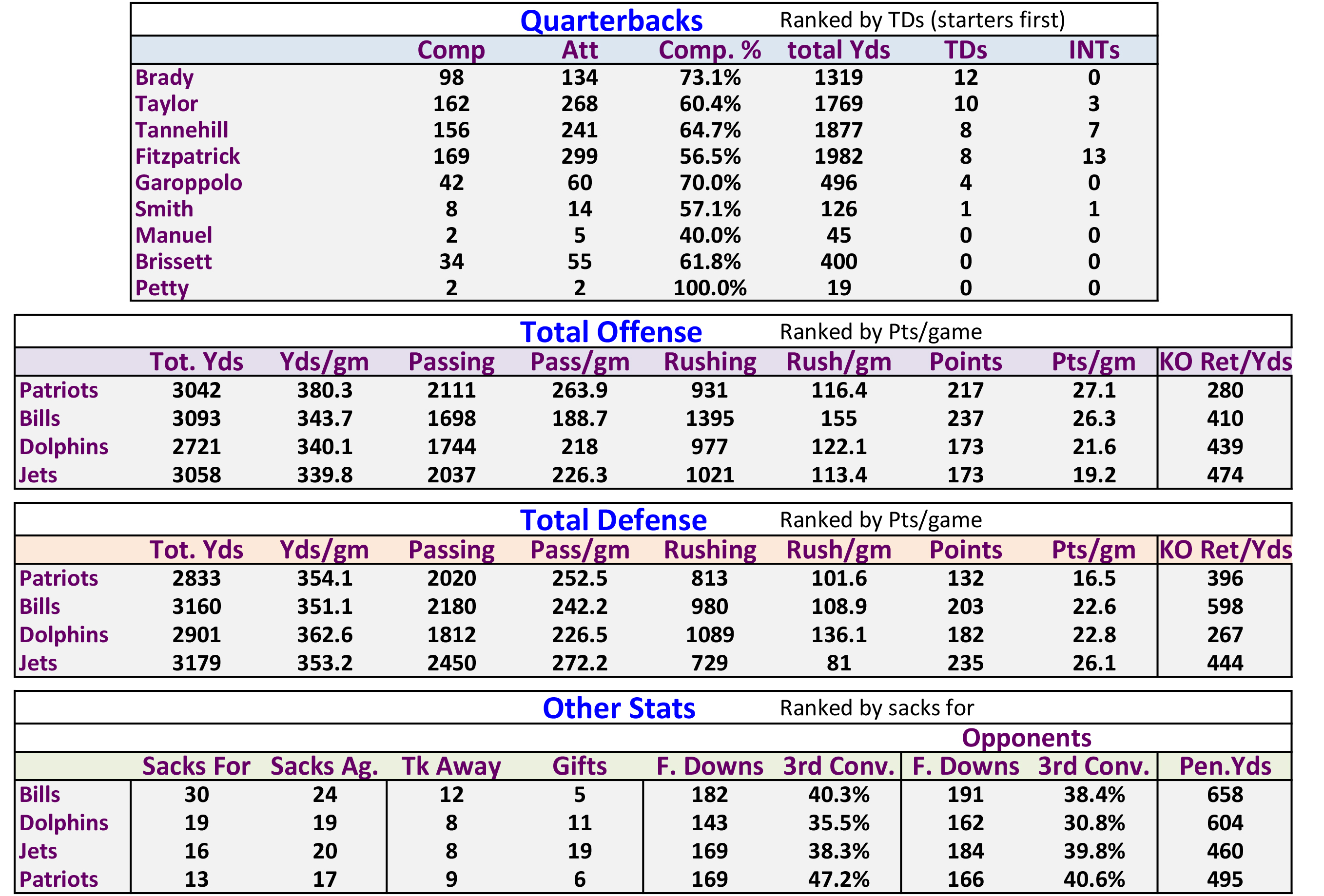Screen dimensions: 1324x896
Task: Click Brady's 73.1% completion value
Action: tap(709, 77)
